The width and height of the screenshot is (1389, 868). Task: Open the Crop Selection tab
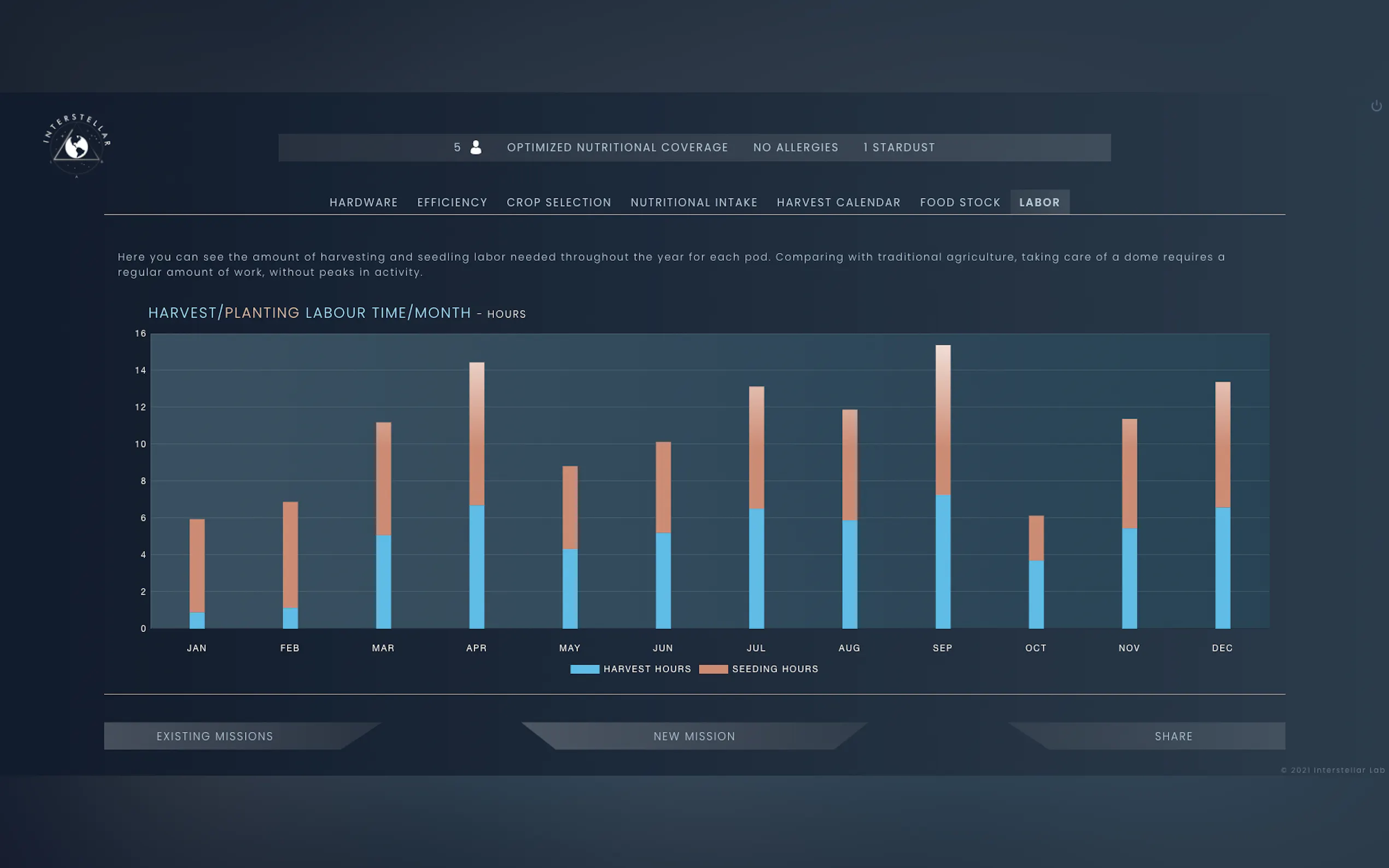559,203
